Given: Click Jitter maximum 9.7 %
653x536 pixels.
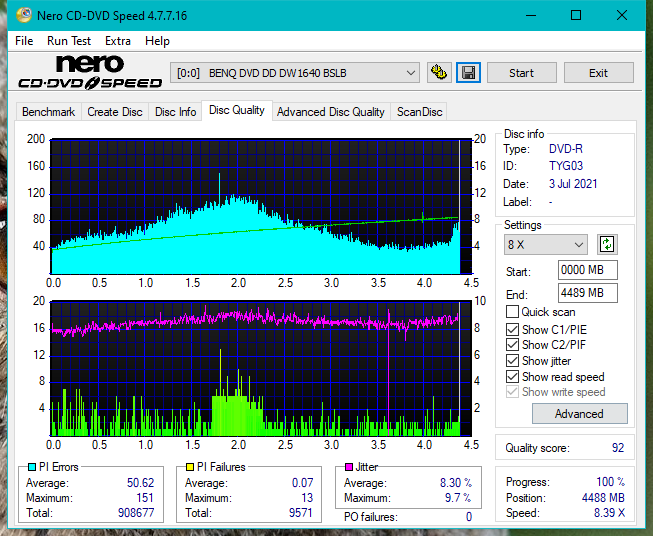Looking at the screenshot, I should pyautogui.click(x=458, y=497).
